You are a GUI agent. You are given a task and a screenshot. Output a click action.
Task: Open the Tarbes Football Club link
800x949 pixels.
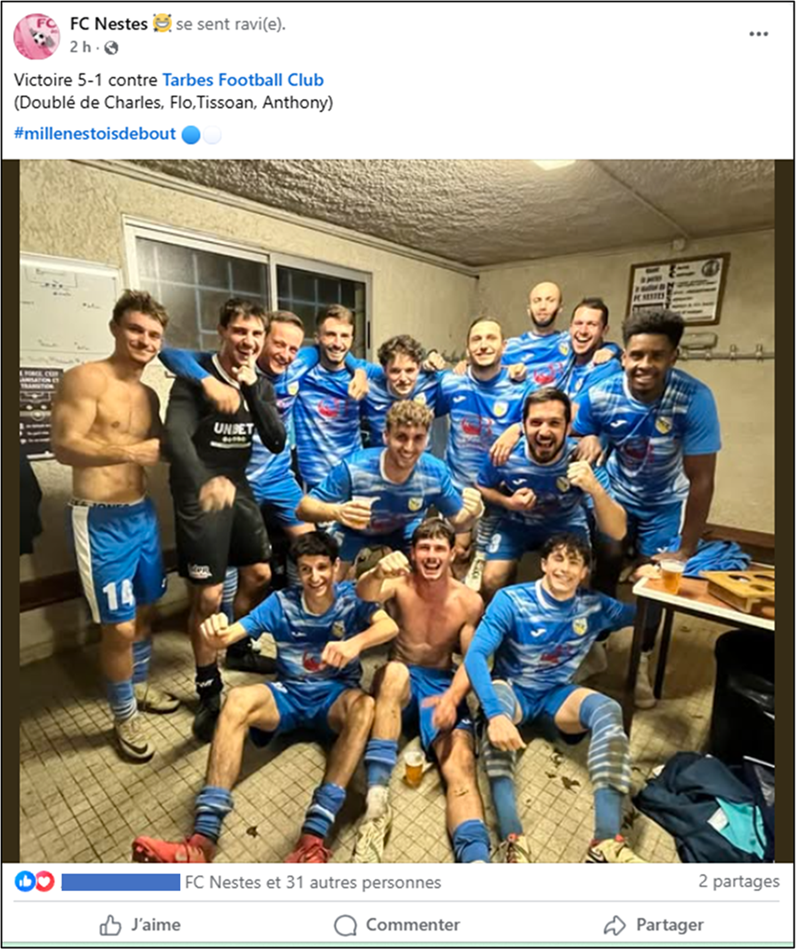pyautogui.click(x=243, y=80)
